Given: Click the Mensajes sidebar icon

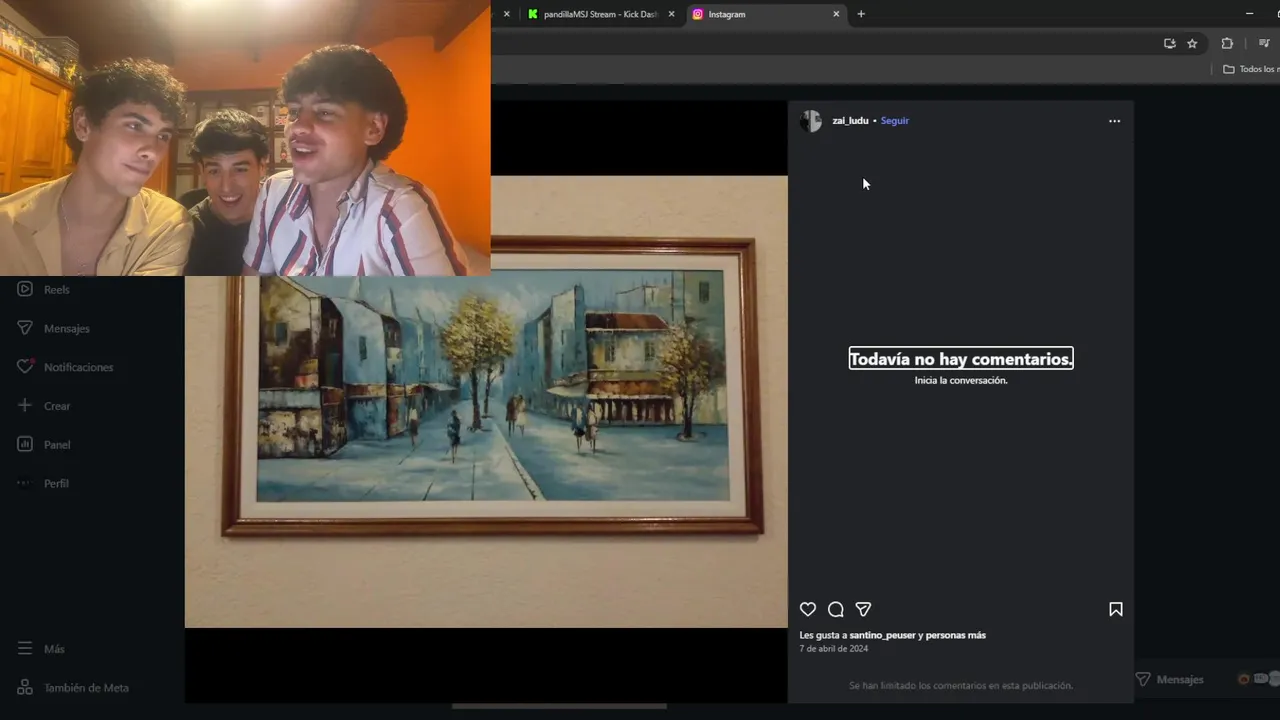Looking at the screenshot, I should click(25, 328).
